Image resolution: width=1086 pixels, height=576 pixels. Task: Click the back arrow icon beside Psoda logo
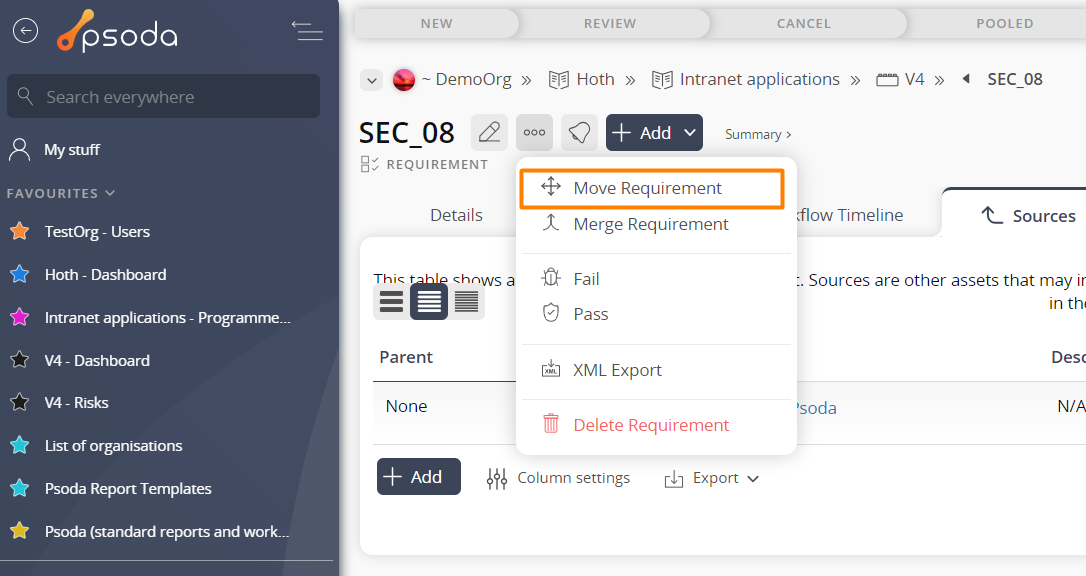(x=25, y=31)
